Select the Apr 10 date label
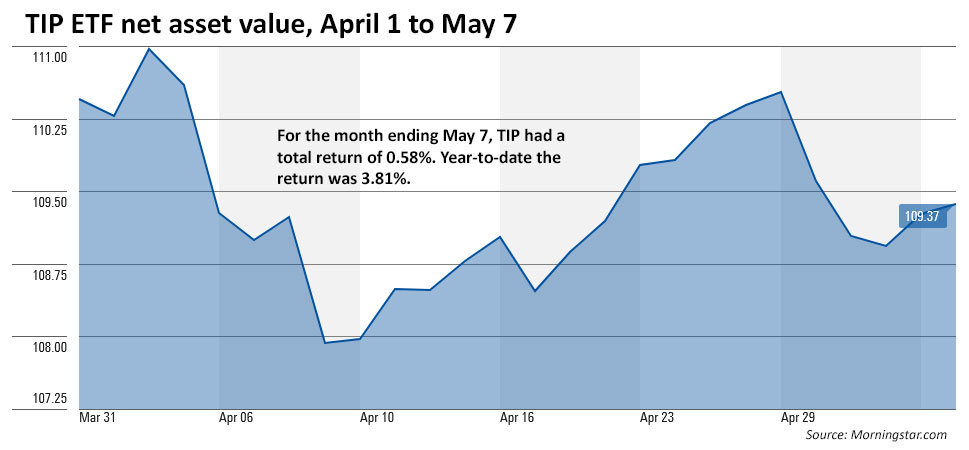The image size is (969, 450). [x=377, y=417]
